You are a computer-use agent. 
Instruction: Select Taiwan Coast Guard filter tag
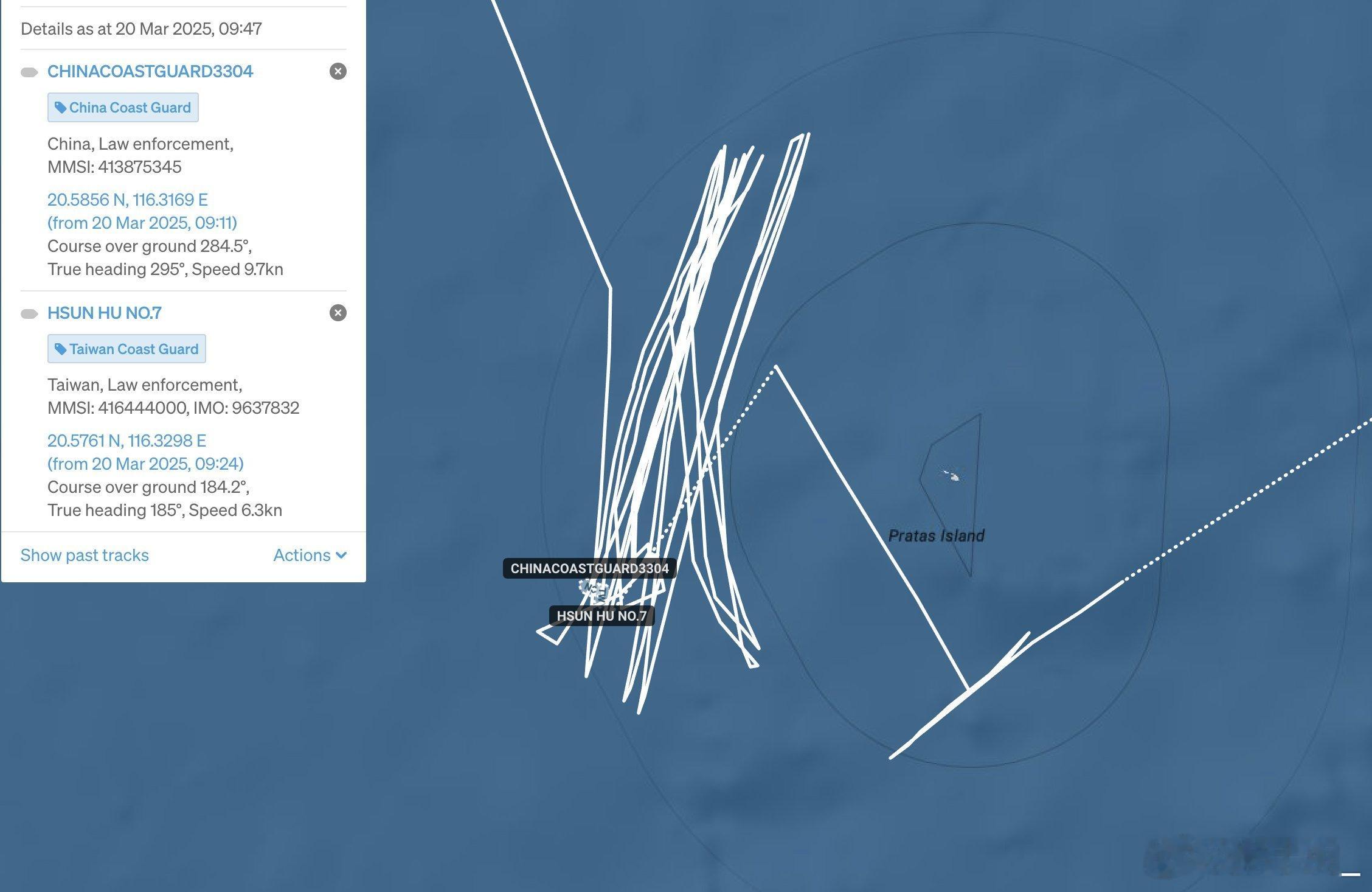pyautogui.click(x=126, y=348)
